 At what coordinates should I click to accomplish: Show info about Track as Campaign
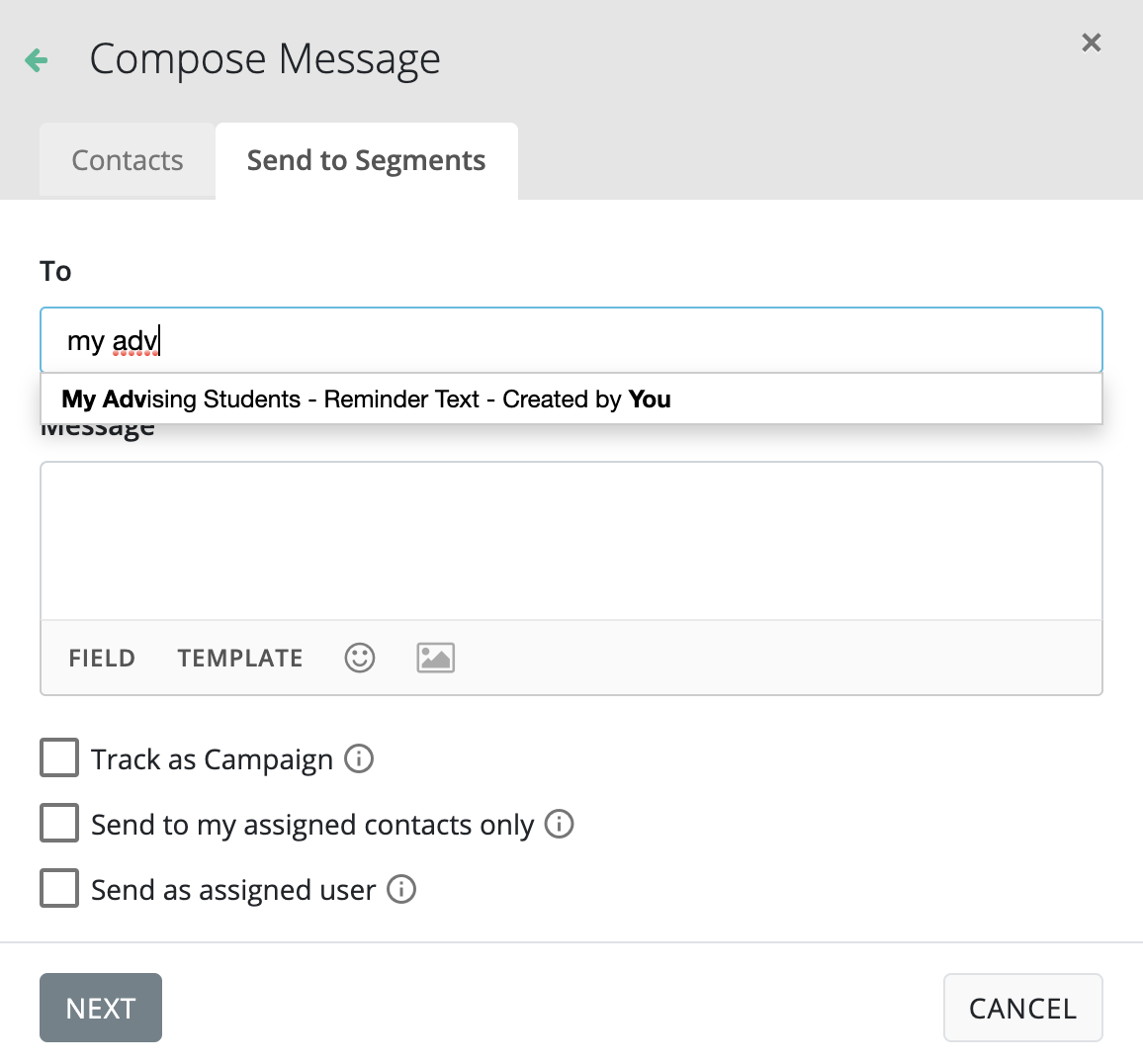click(359, 758)
